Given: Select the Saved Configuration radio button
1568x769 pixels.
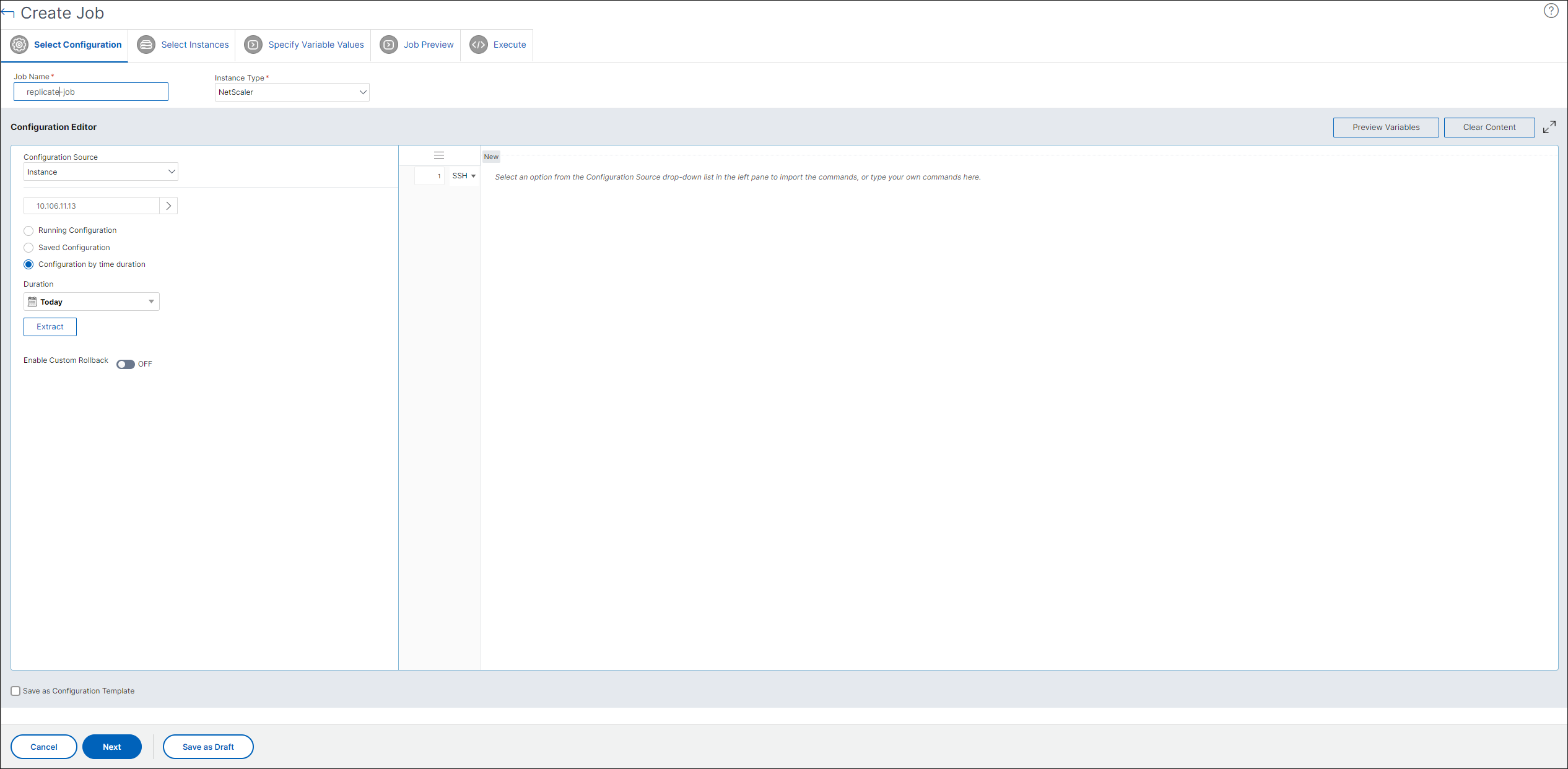Looking at the screenshot, I should coord(28,248).
